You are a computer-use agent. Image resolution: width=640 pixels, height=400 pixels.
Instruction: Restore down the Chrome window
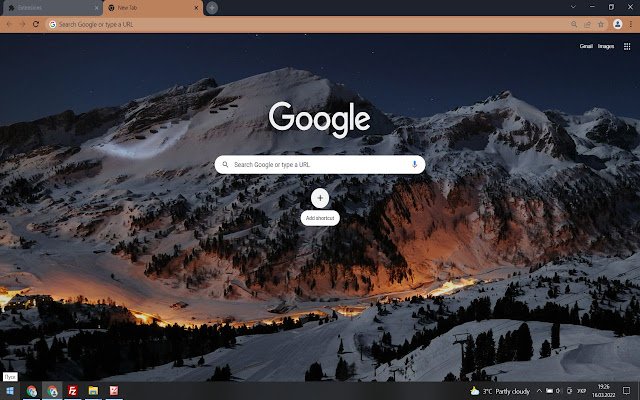pyautogui.click(x=611, y=7)
